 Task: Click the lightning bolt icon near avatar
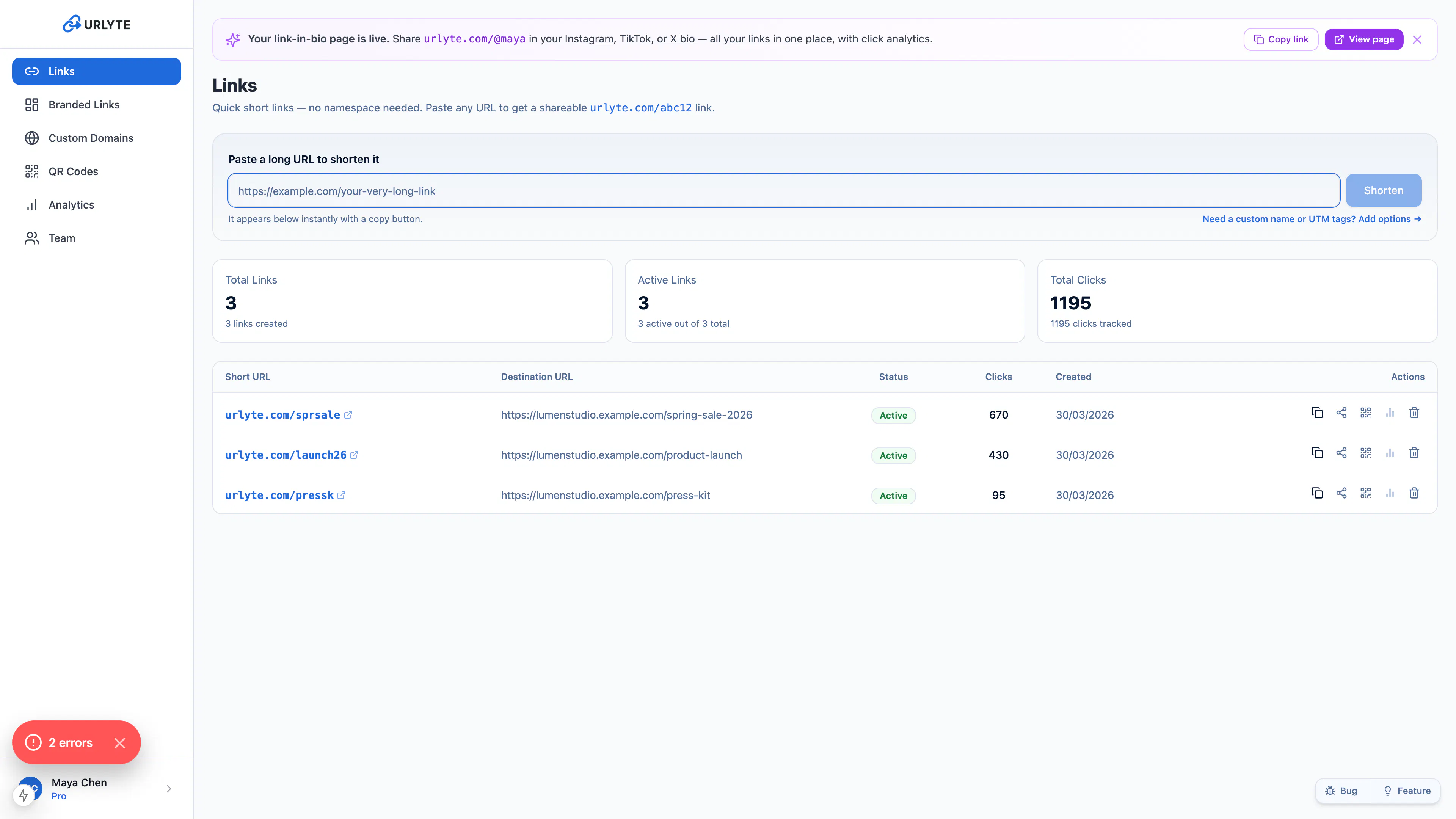point(24,795)
